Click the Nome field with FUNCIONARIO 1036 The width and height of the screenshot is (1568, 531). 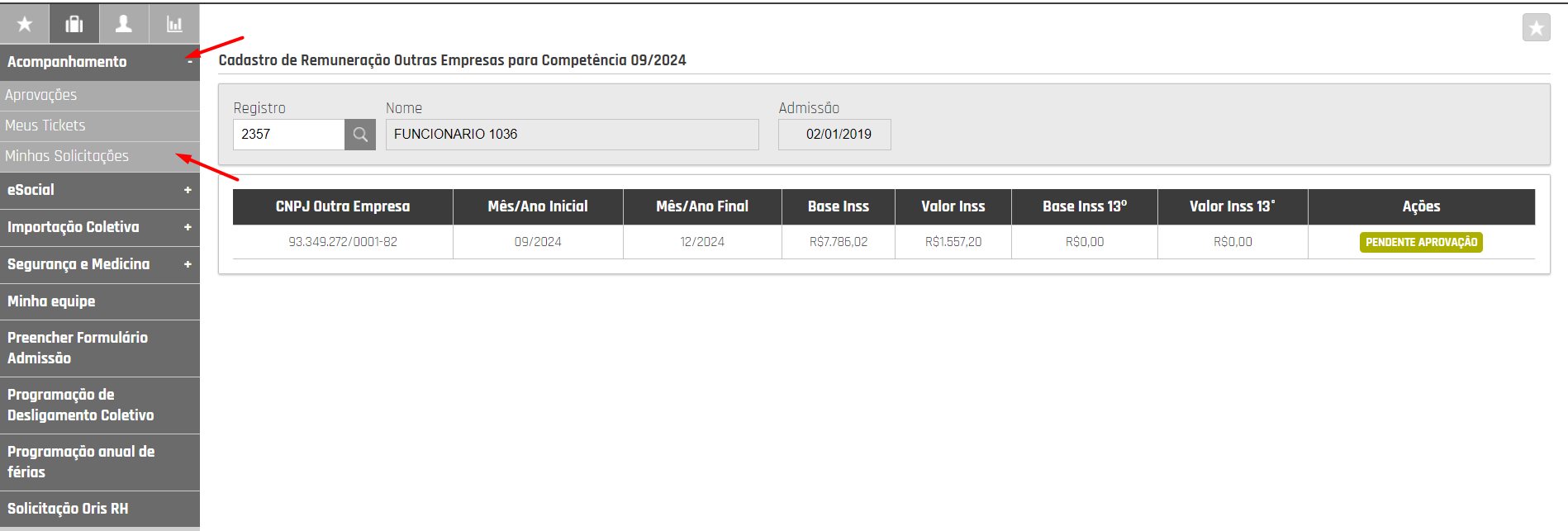572,135
